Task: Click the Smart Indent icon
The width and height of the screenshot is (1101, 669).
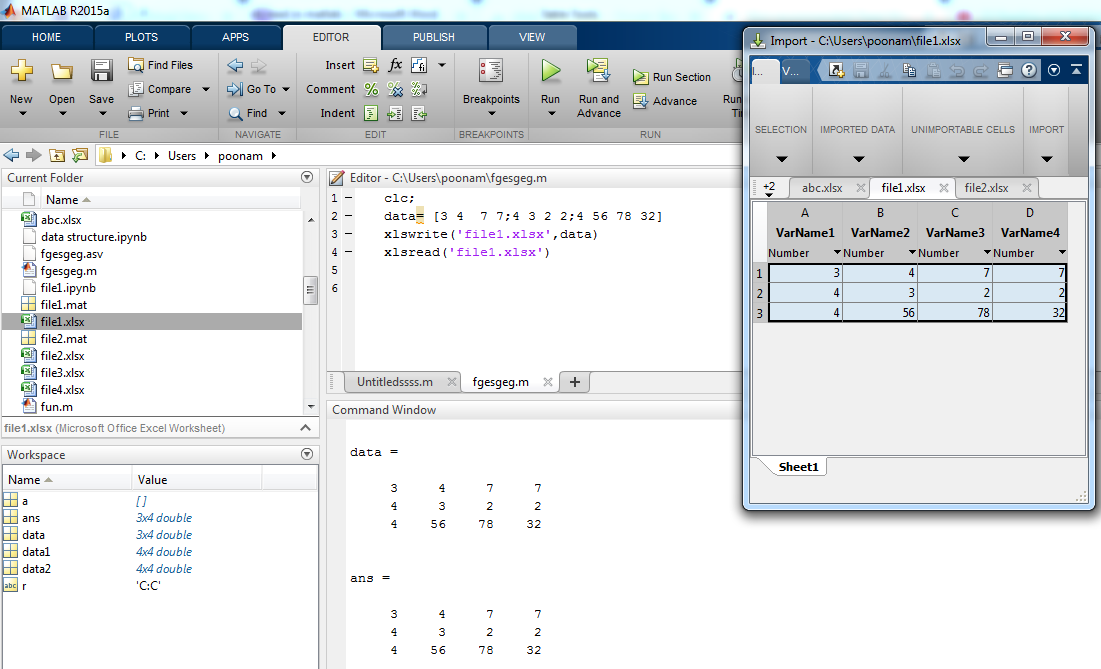Action: click(x=371, y=113)
